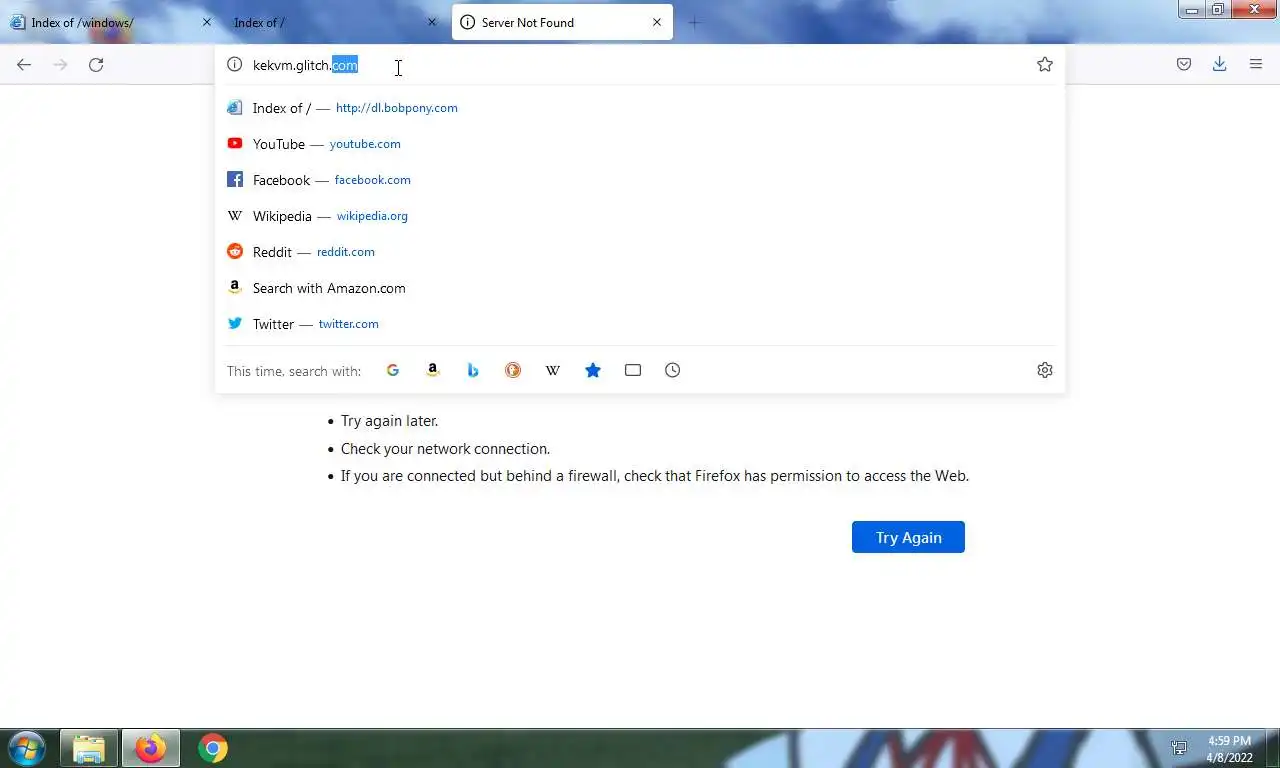Switch to the Index of / tab

[x=335, y=22]
